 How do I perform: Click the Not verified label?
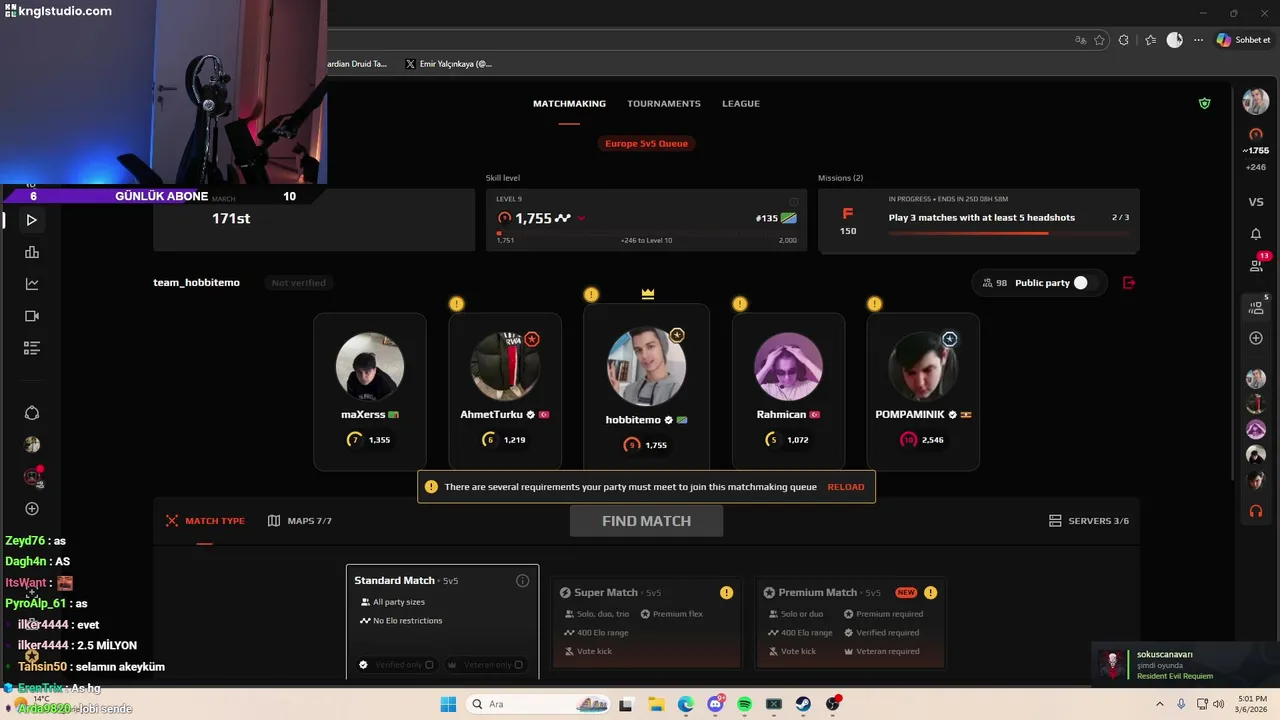pyautogui.click(x=299, y=283)
